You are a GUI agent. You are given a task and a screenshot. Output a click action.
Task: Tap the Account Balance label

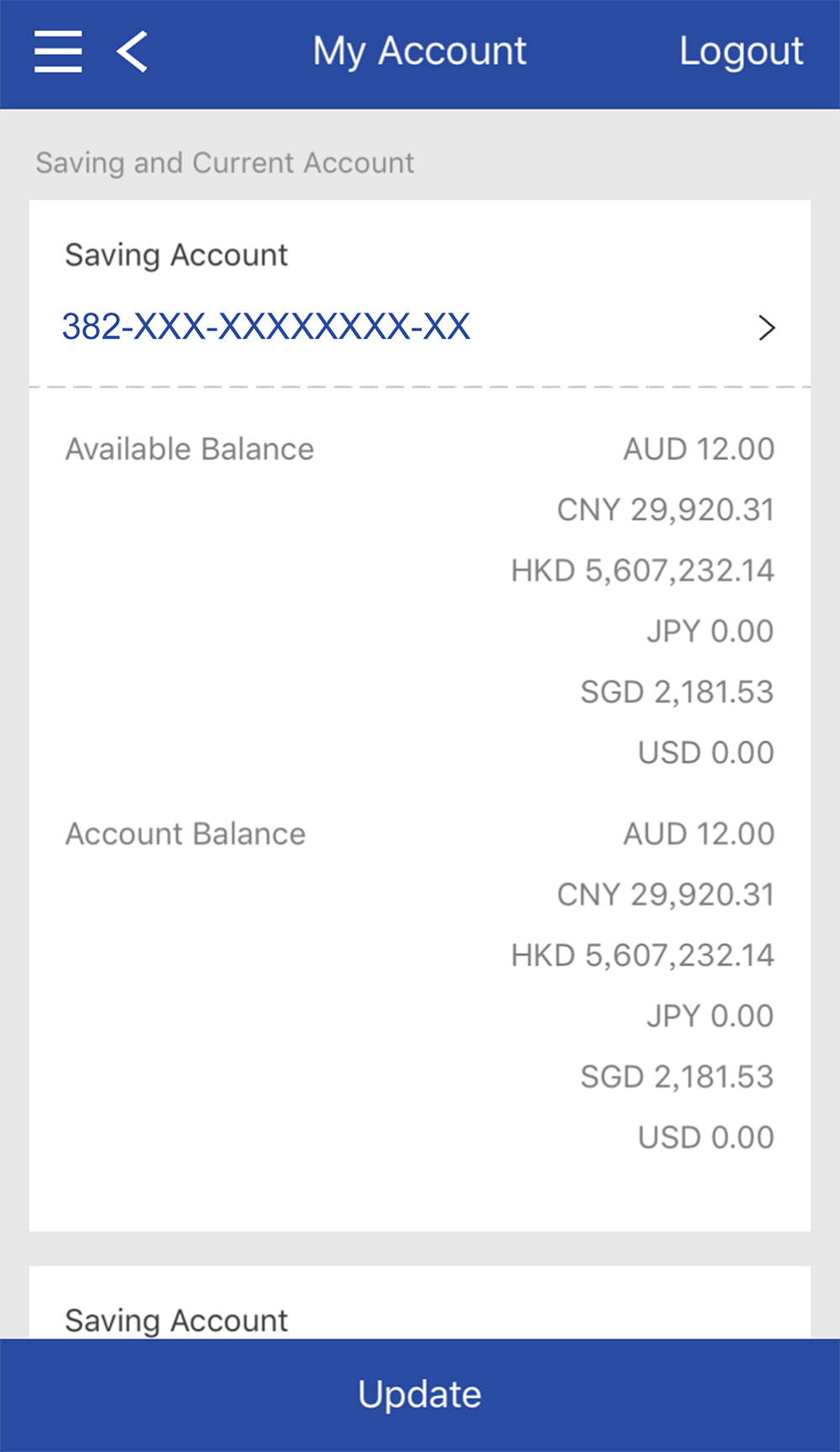pyautogui.click(x=186, y=834)
